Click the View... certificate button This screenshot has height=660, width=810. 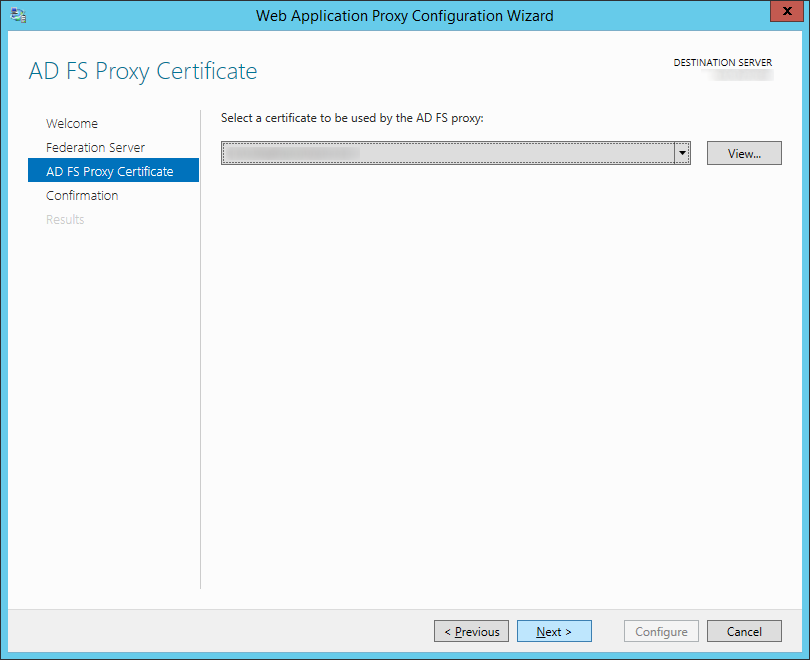pos(744,153)
